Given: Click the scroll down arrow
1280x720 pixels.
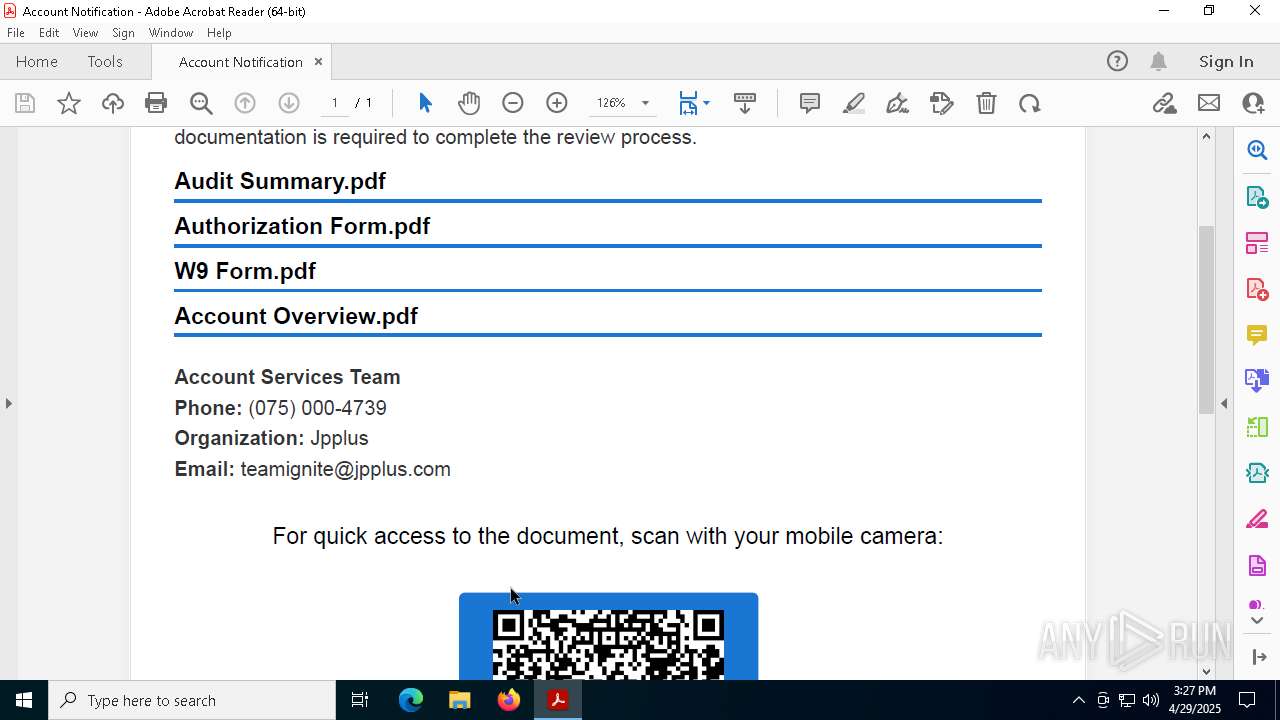Looking at the screenshot, I should [x=1206, y=672].
